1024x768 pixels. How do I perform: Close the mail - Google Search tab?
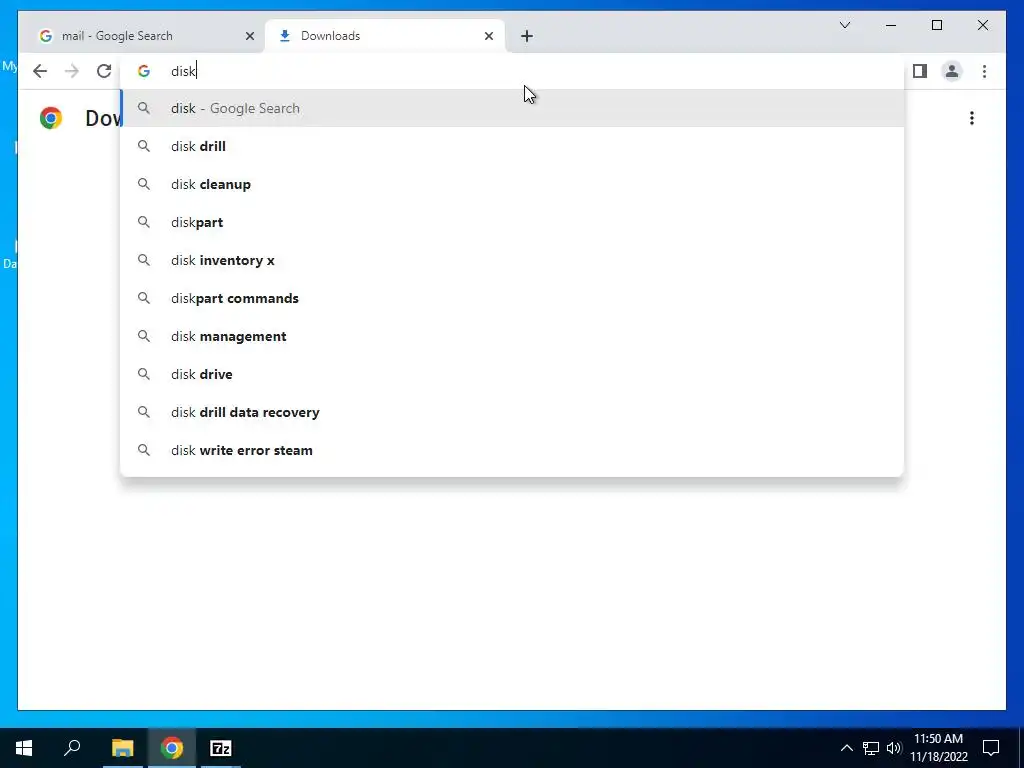249,36
